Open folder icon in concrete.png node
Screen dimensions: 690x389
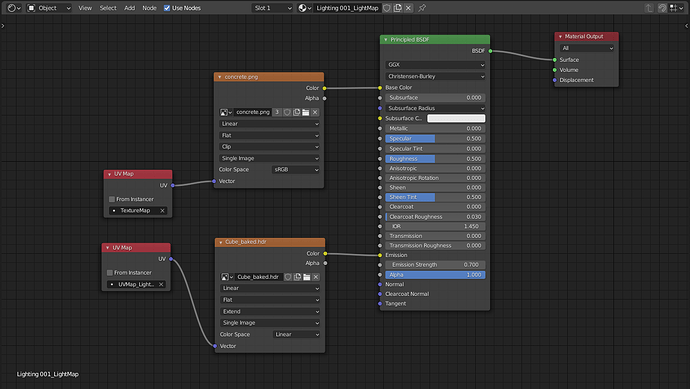pos(306,112)
